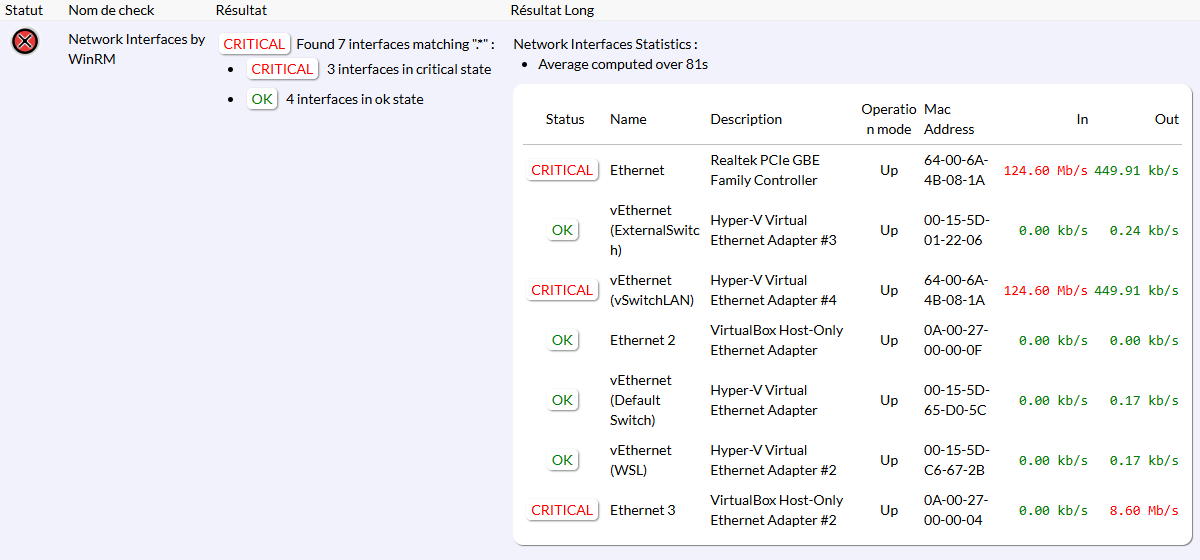
Task: Click the Realtek PCIe GBE Family Controller description
Action: [x=764, y=170]
